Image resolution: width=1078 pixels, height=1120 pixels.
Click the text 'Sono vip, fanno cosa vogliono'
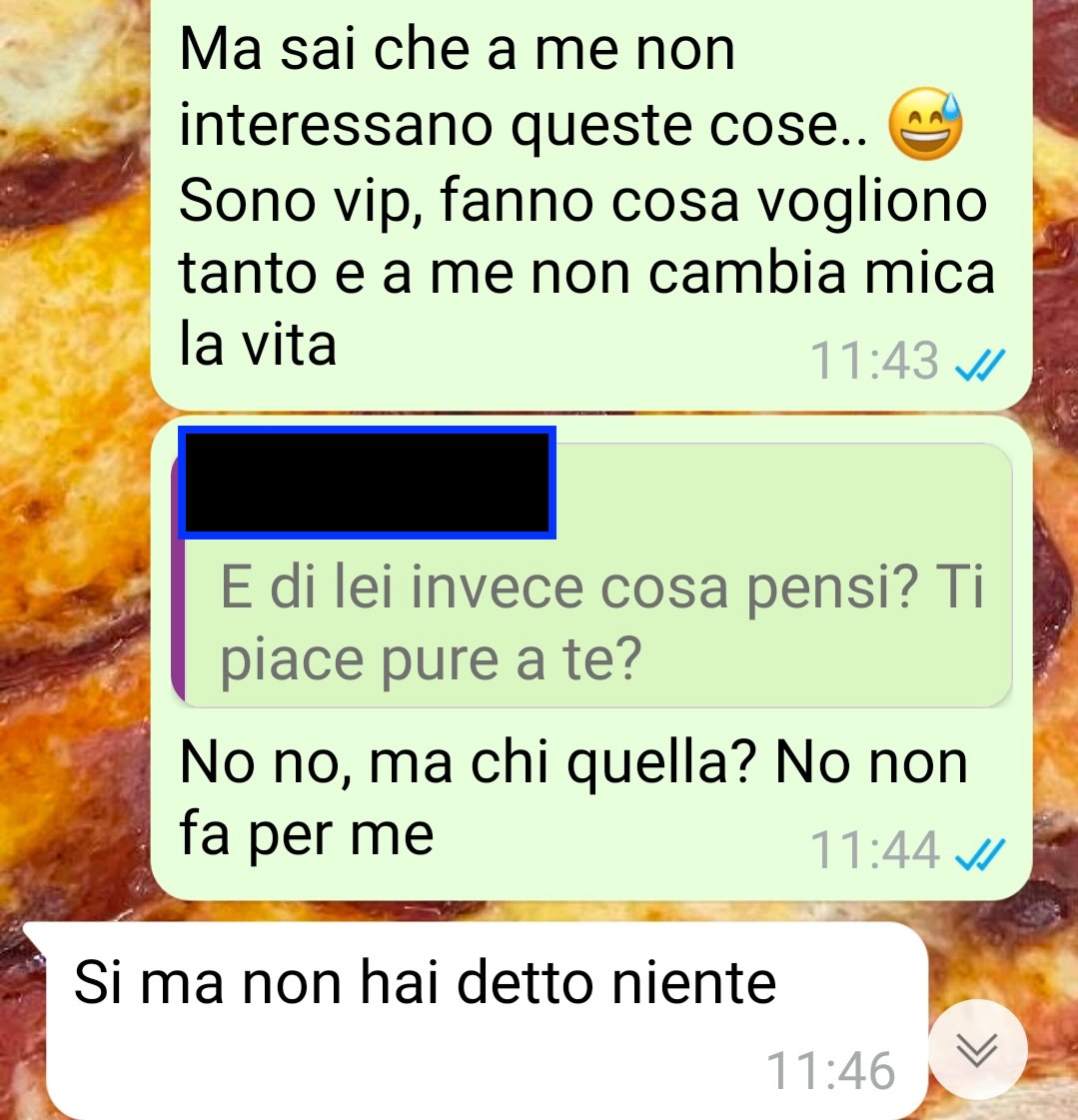point(582,202)
